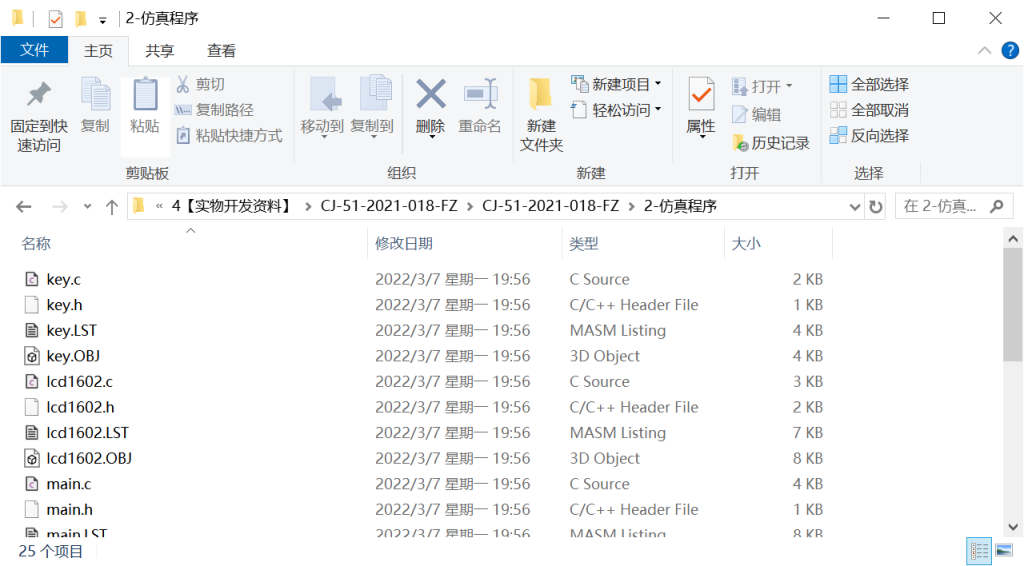The width and height of the screenshot is (1024, 566).
Task: Click 全部取消 select none
Action: coord(869,110)
